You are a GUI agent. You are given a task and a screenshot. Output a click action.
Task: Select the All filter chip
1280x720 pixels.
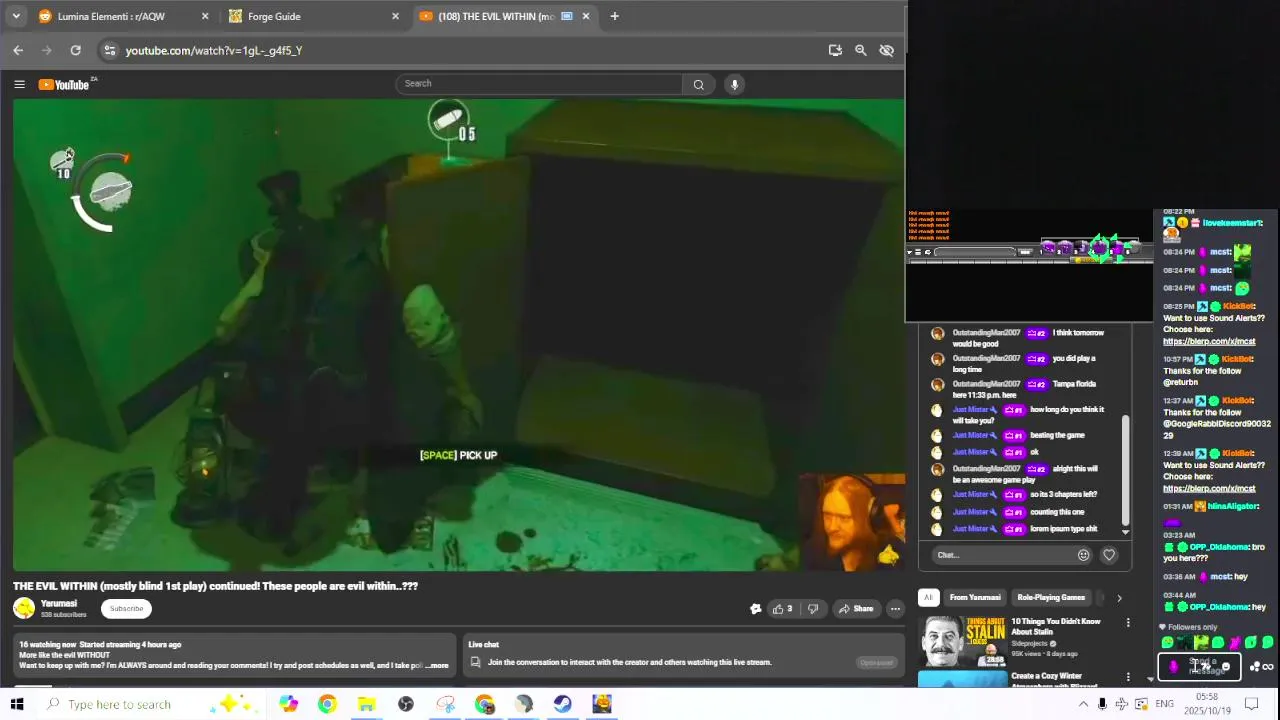tap(928, 598)
